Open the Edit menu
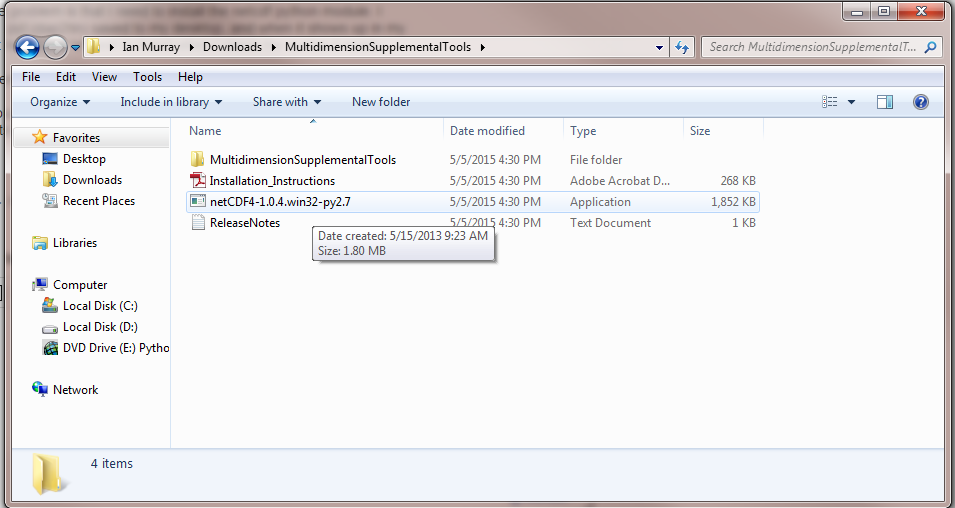 coord(66,77)
